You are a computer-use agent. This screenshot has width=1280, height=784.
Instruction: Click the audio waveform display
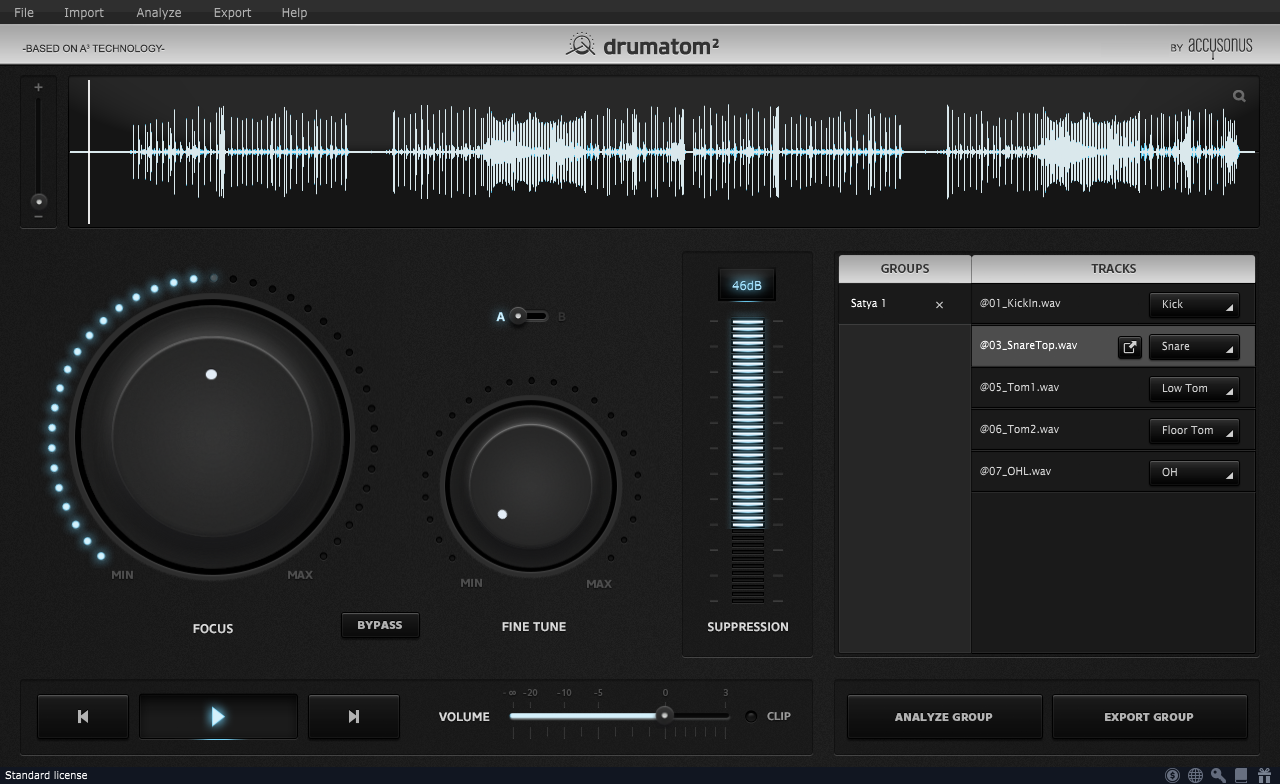pyautogui.click(x=663, y=152)
